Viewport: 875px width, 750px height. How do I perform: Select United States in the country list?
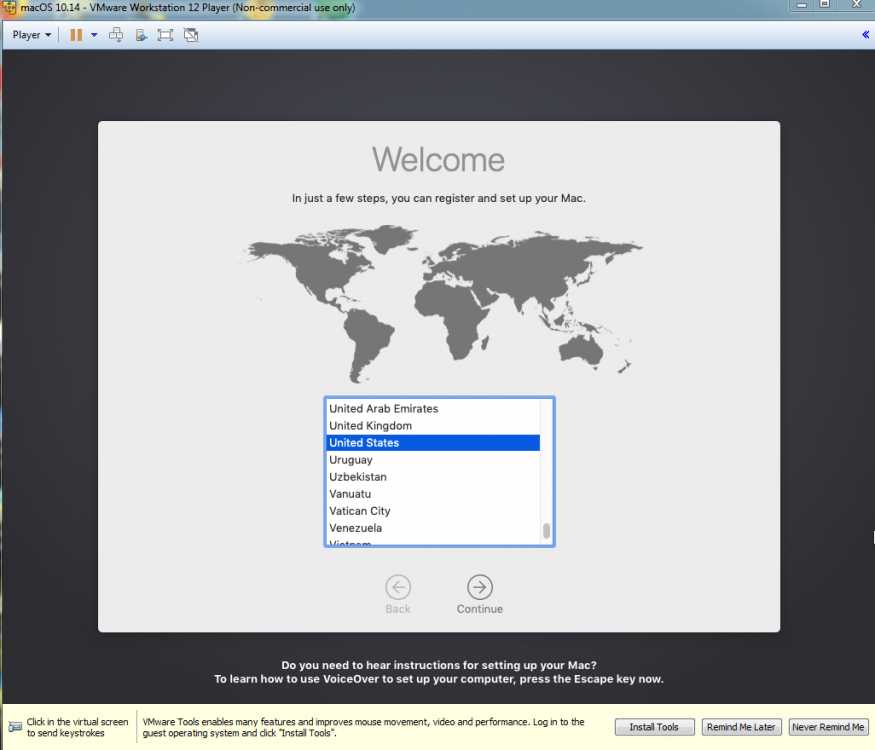(x=432, y=443)
